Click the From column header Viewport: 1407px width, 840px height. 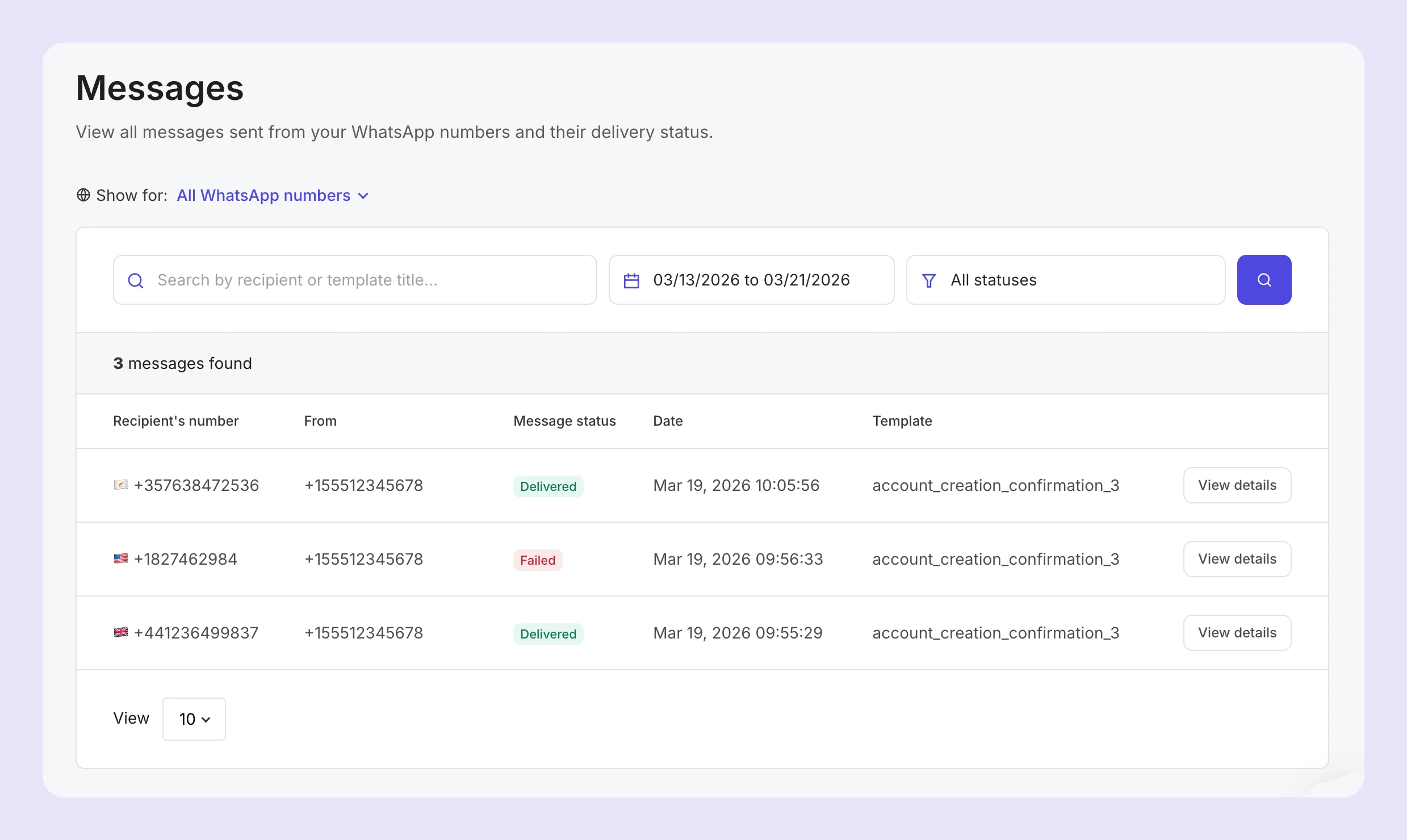[320, 421]
